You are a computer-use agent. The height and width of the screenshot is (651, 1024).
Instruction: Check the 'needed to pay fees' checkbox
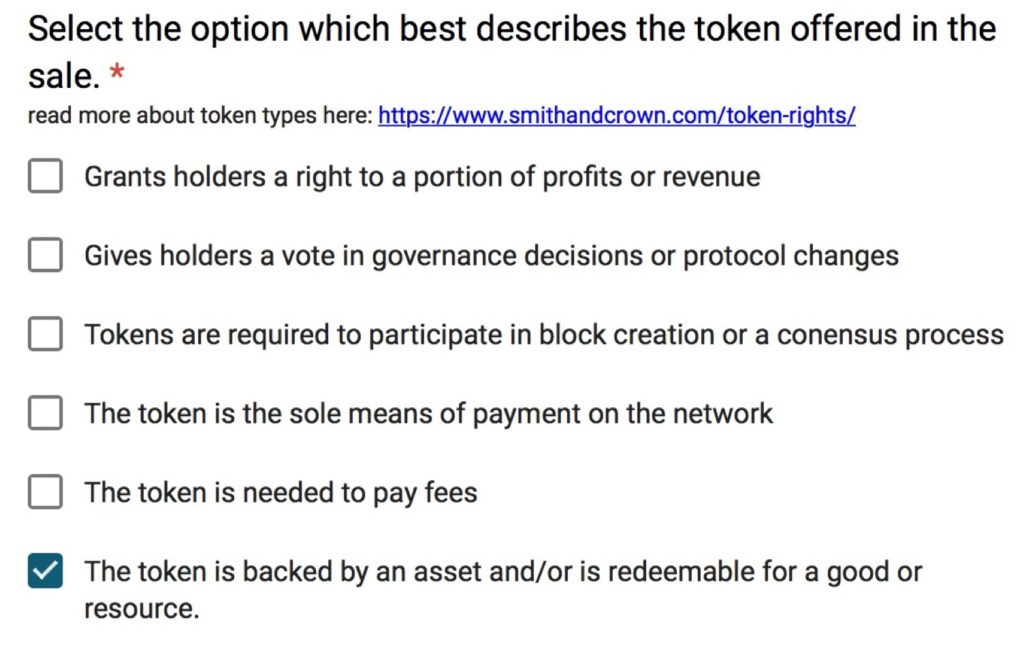tap(45, 492)
